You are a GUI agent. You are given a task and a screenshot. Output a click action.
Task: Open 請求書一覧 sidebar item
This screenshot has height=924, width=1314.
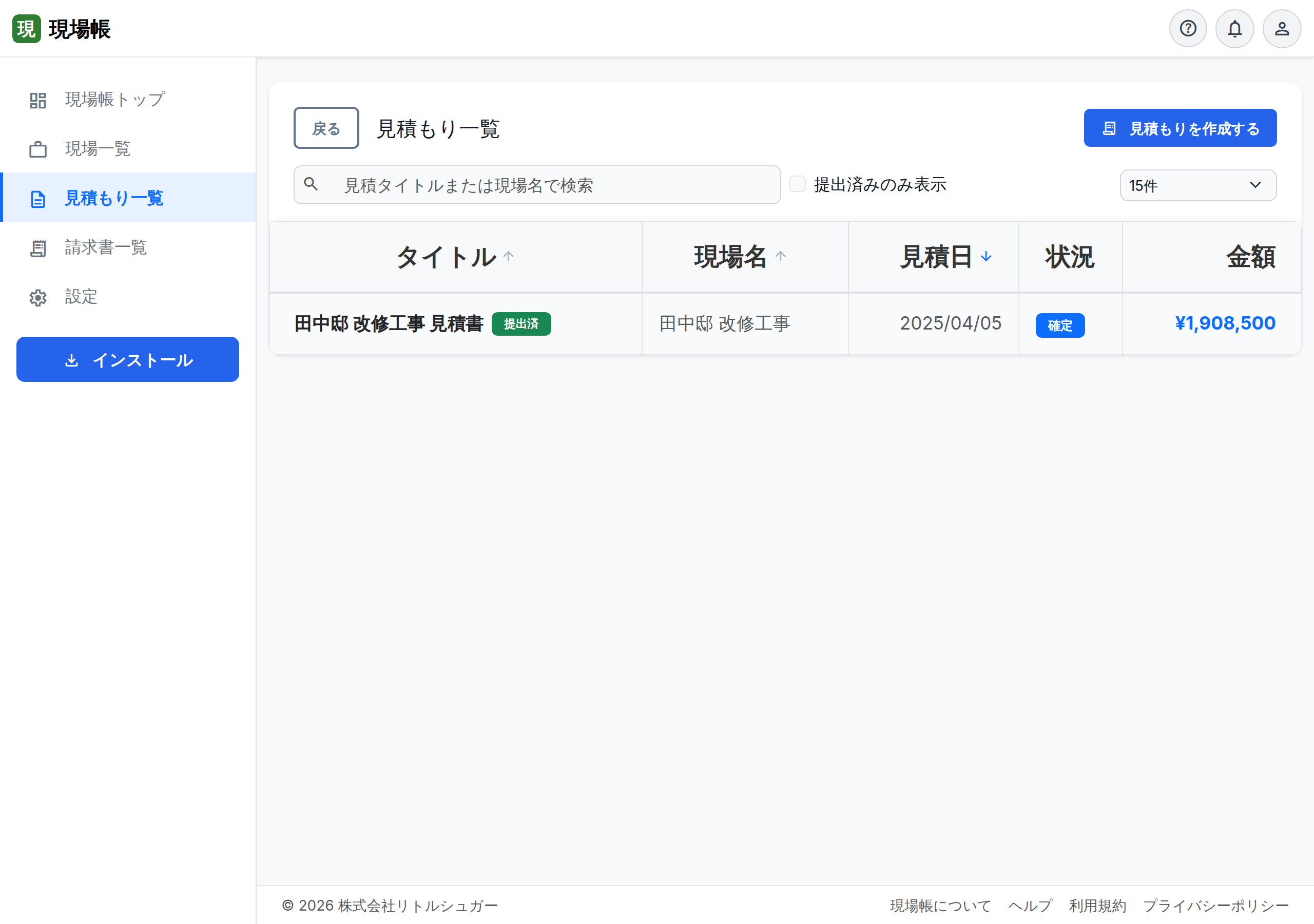(128, 247)
